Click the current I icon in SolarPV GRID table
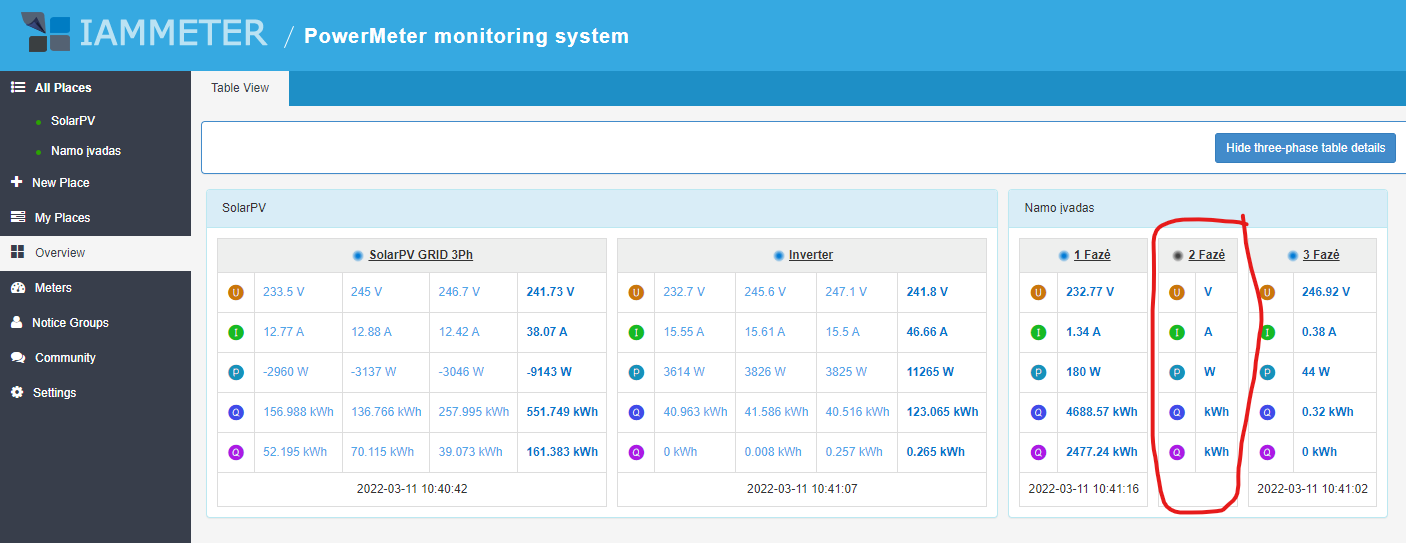This screenshot has width=1406, height=543. pyautogui.click(x=236, y=332)
